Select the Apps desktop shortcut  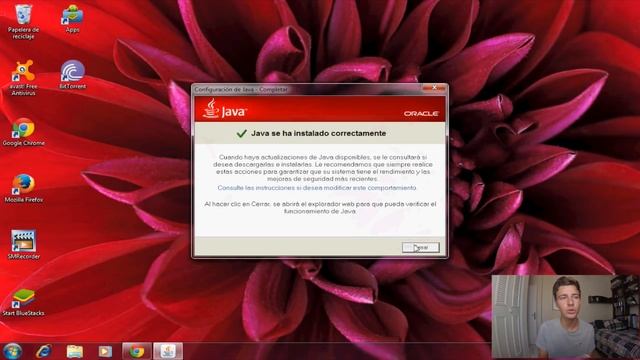(72, 19)
